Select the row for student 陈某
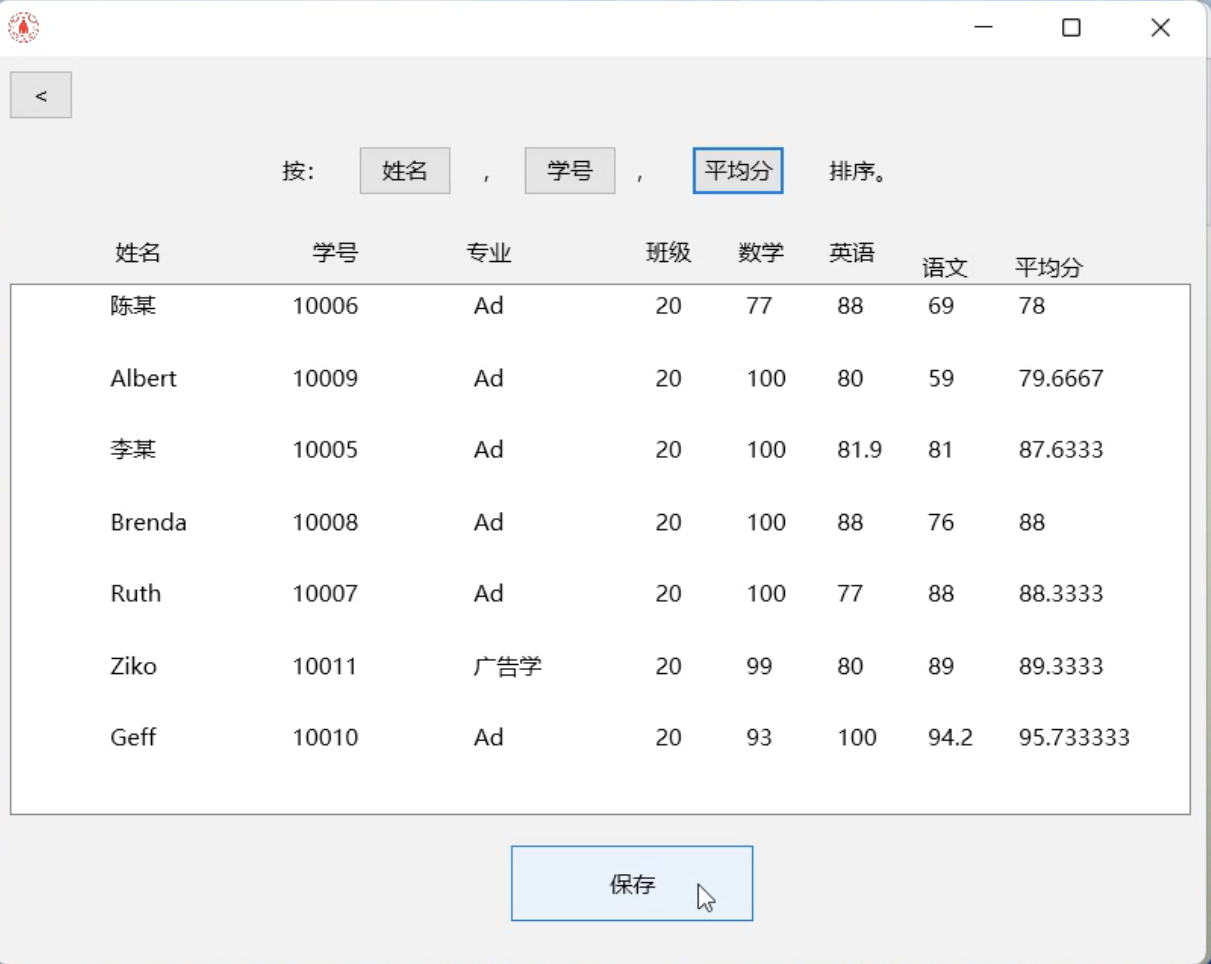This screenshot has width=1211, height=964. tap(131, 306)
